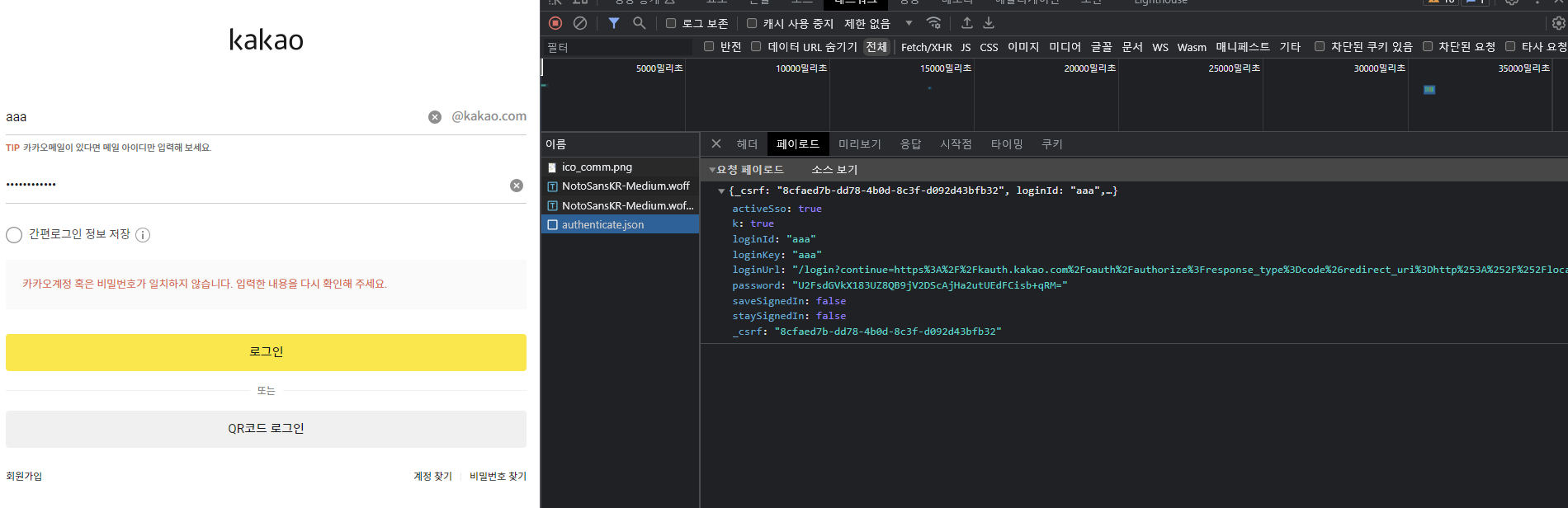The image size is (1568, 508).
Task: Close the request details panel
Action: (x=716, y=143)
